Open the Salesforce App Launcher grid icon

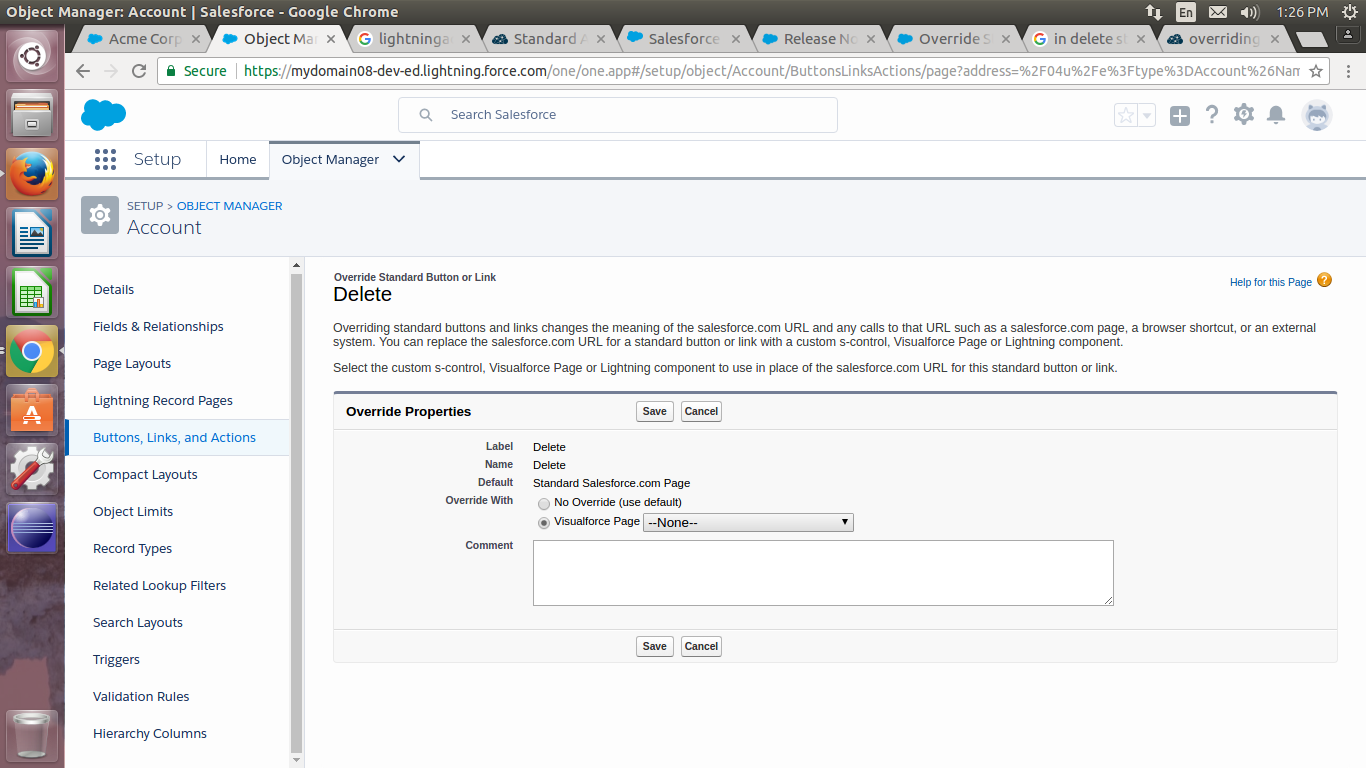[x=105, y=159]
